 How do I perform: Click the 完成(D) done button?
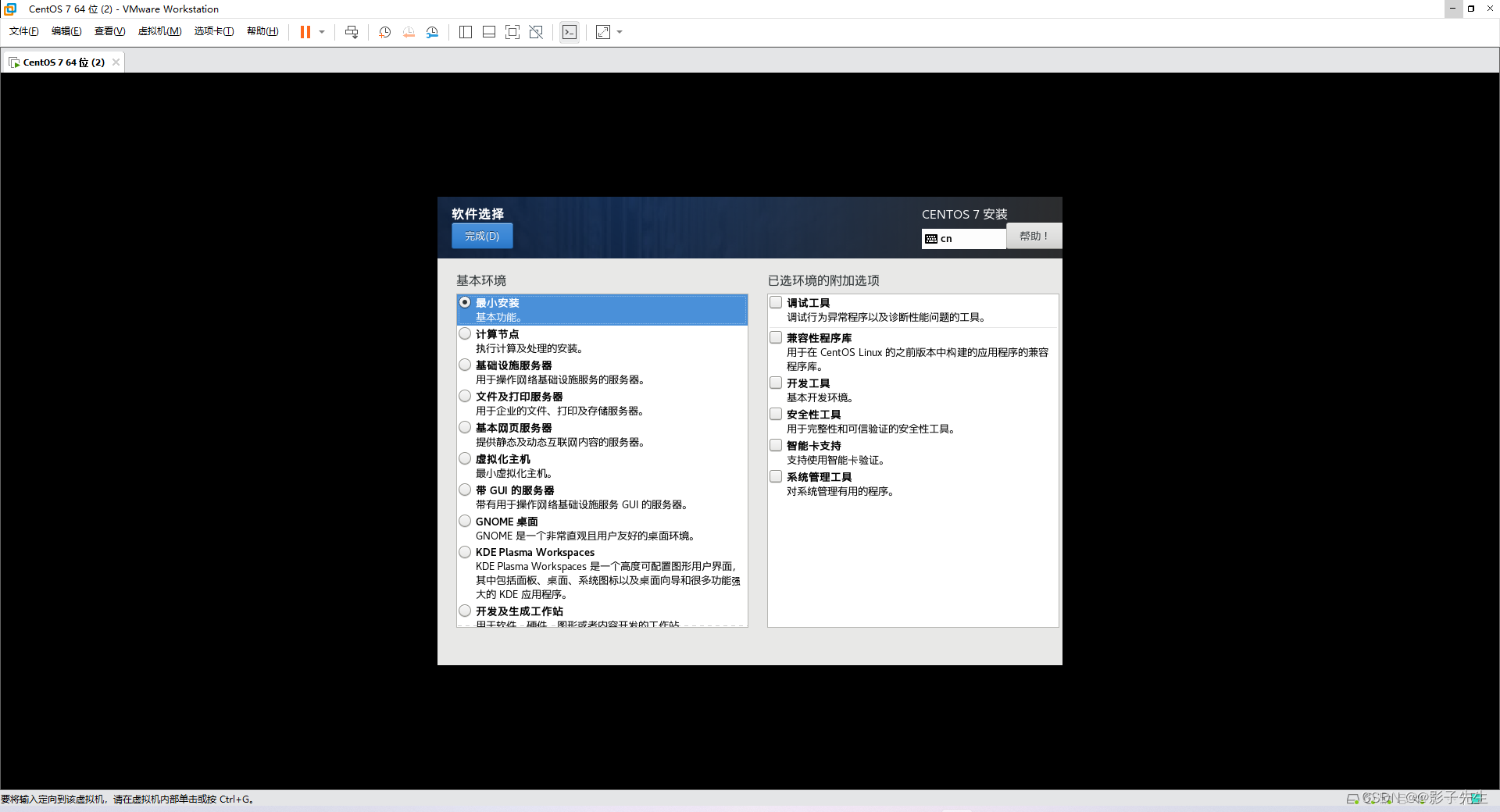482,236
